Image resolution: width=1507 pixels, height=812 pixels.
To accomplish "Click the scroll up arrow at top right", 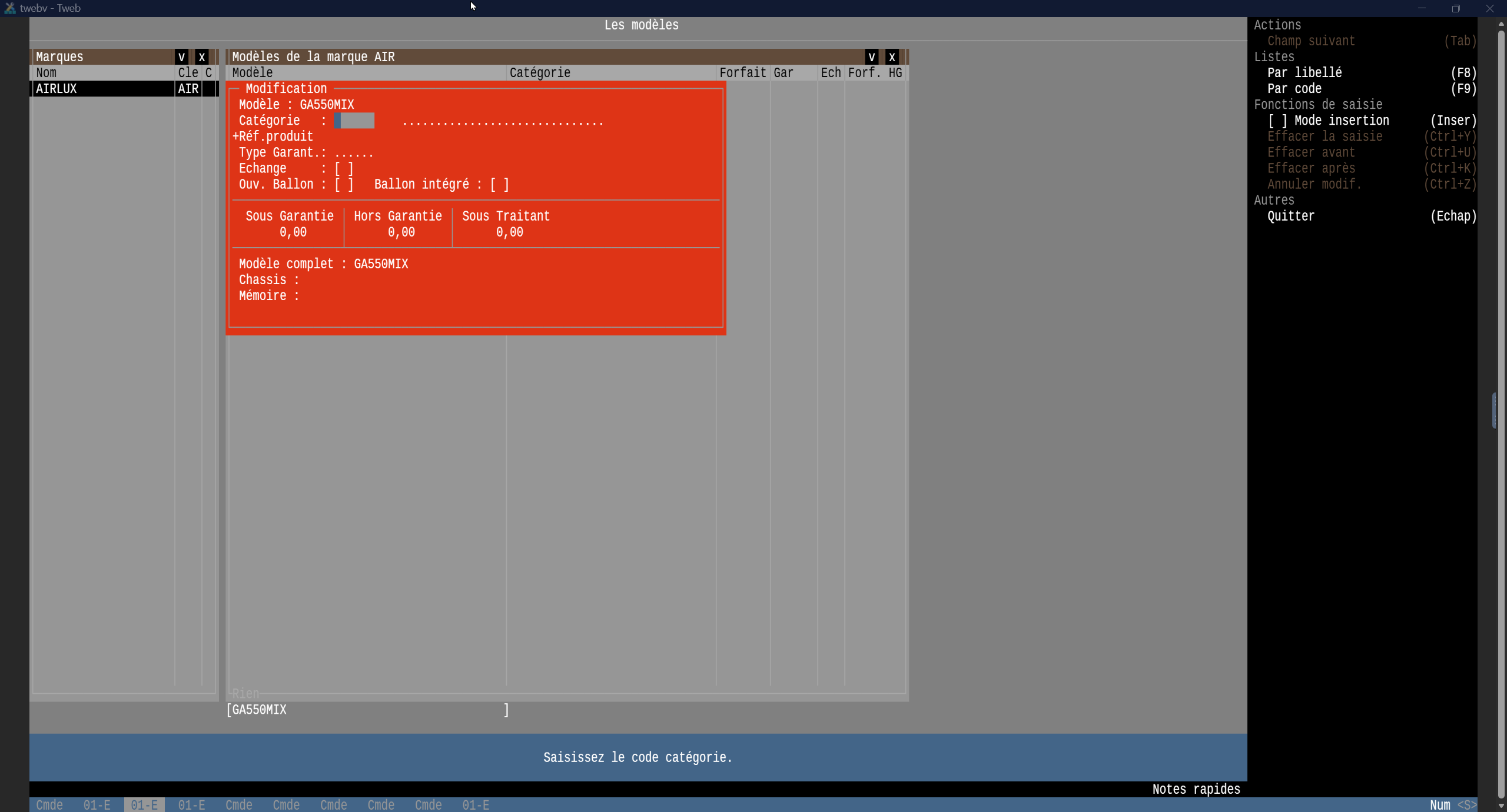I will coord(1501,24).
